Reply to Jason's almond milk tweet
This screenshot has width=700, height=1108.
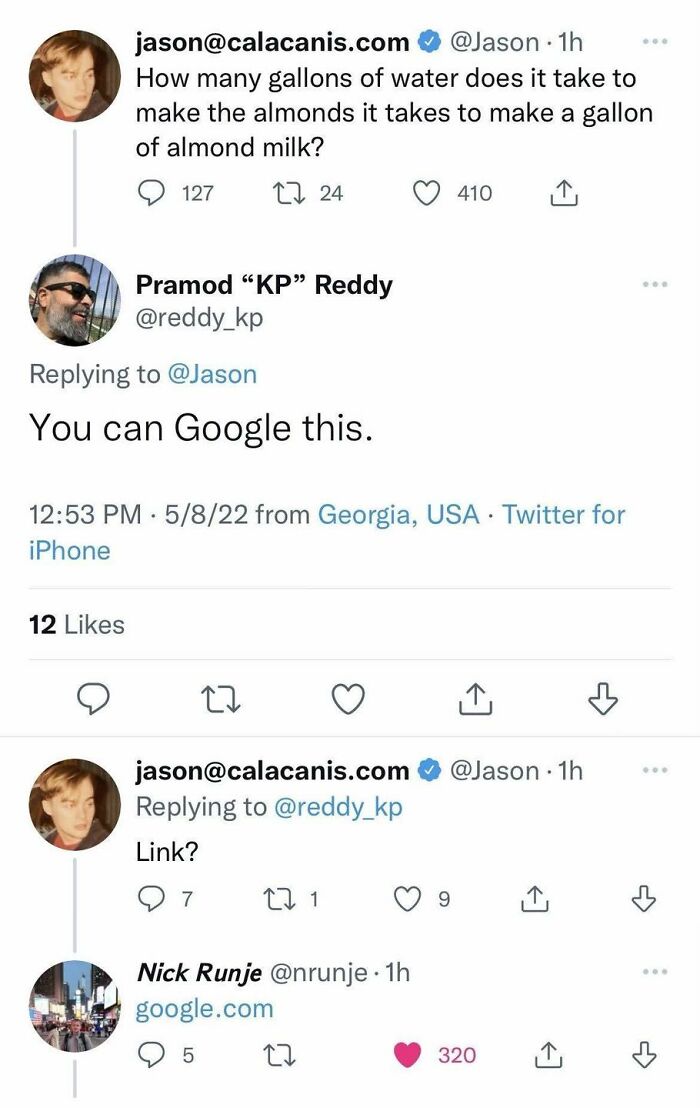coord(152,193)
